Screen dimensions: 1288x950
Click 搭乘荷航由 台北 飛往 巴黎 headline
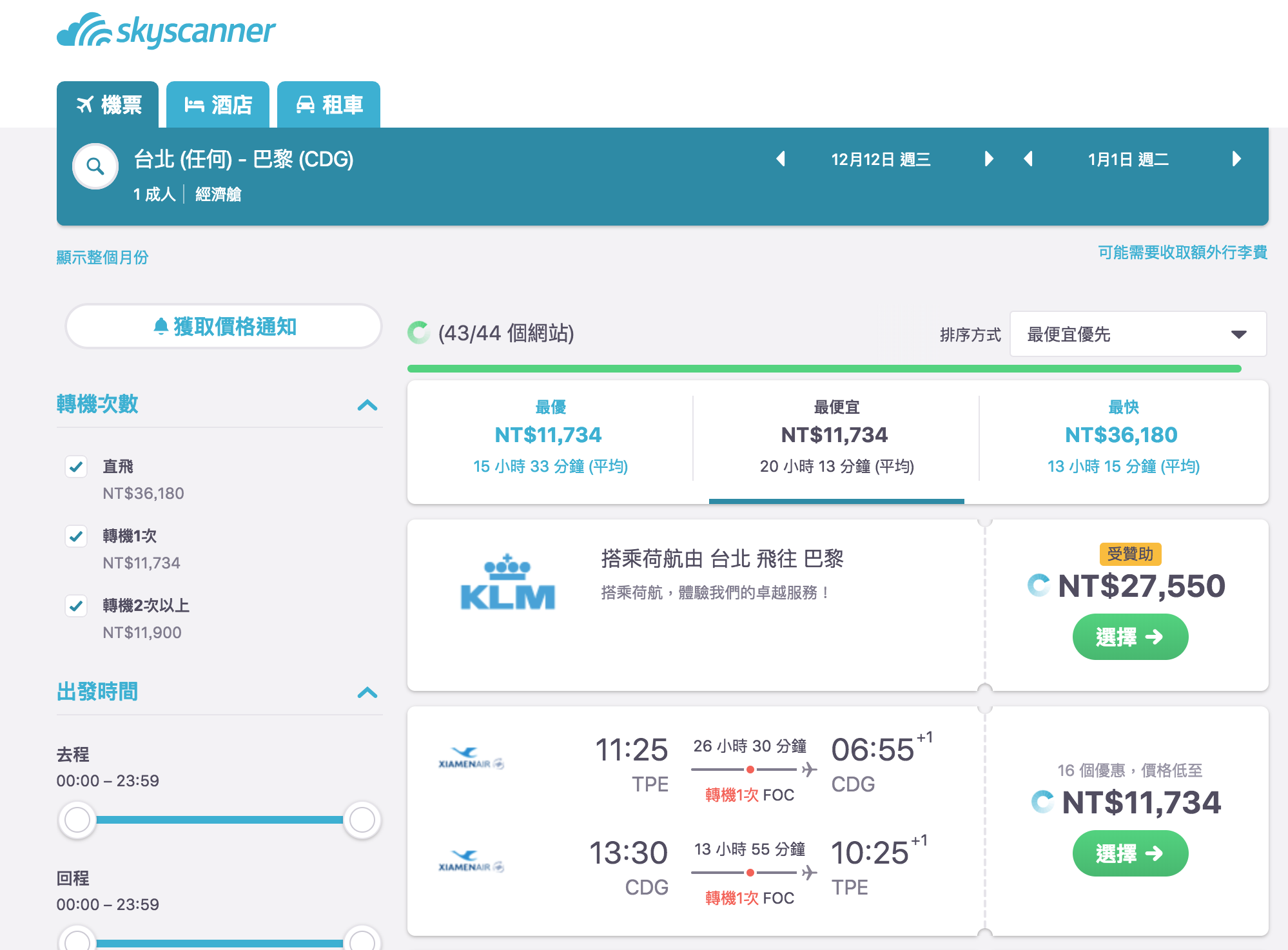[722, 558]
